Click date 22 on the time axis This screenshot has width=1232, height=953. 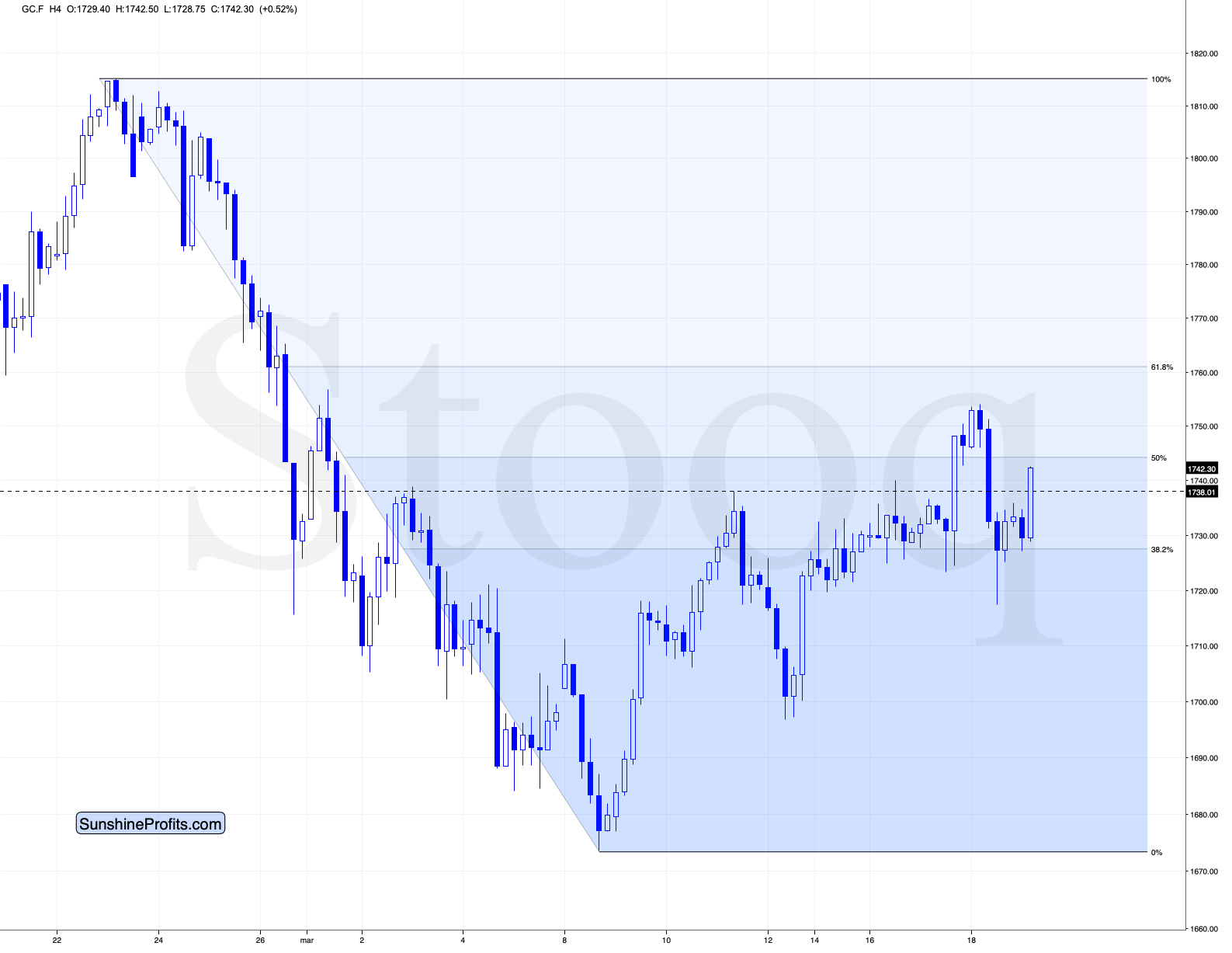pyautogui.click(x=57, y=941)
